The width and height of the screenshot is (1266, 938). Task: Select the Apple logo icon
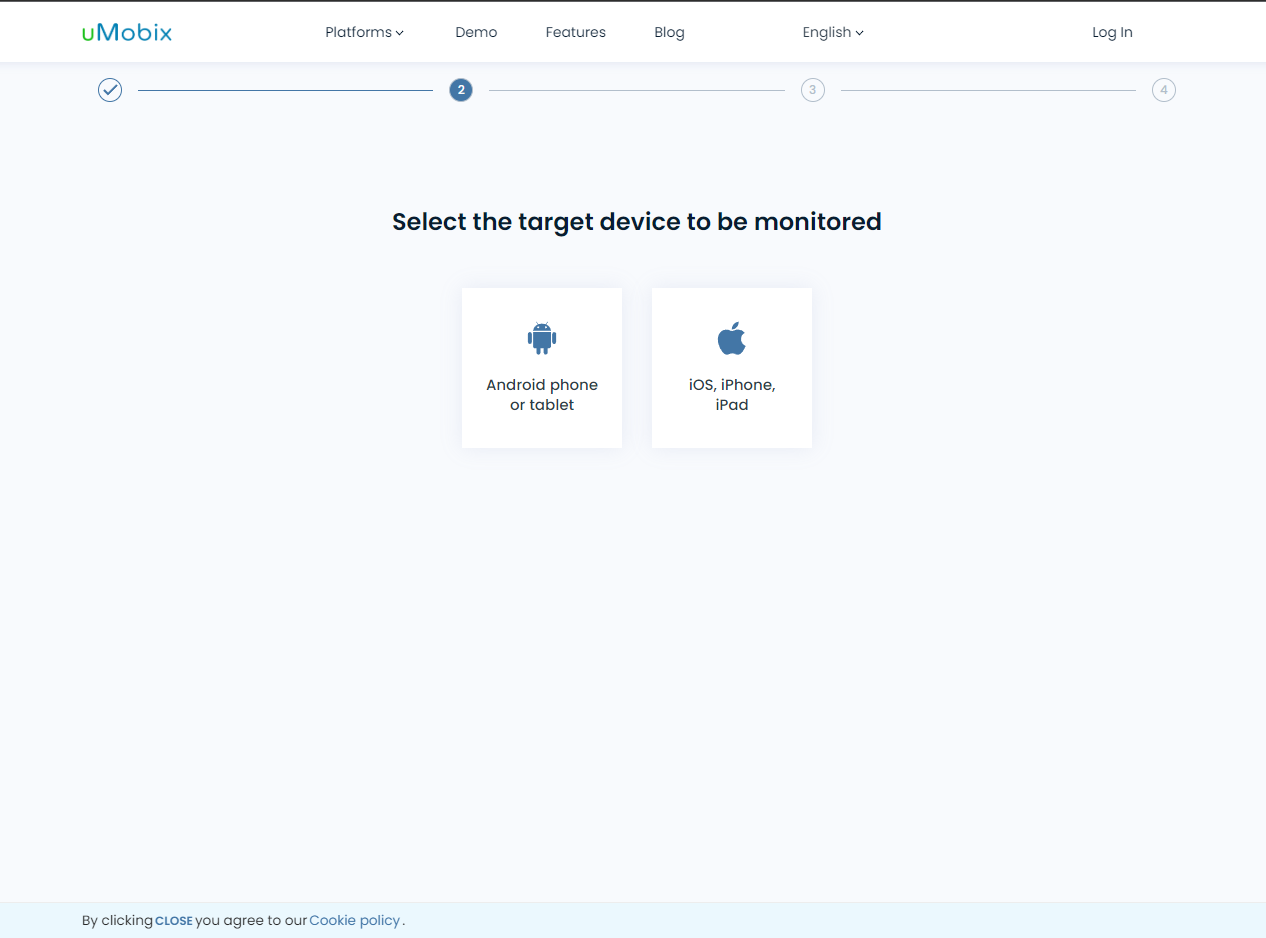tap(732, 338)
